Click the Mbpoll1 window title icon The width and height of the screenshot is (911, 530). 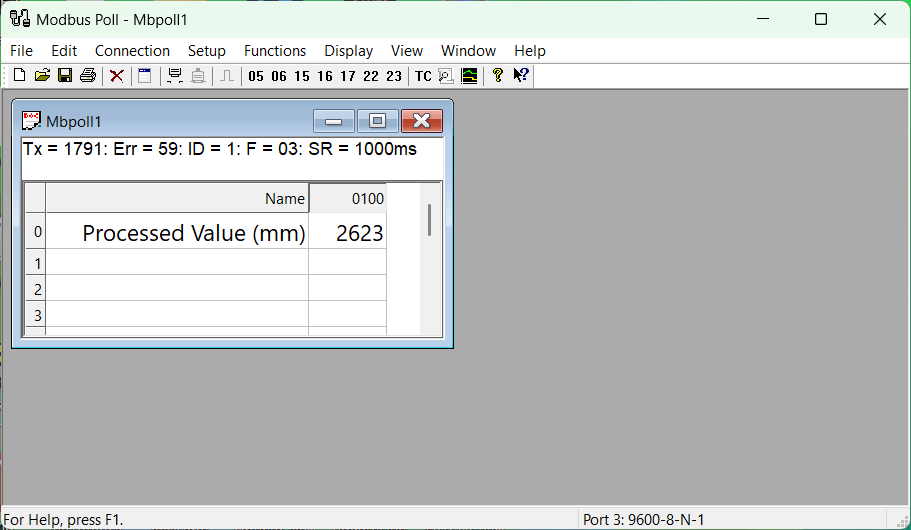[x=31, y=121]
